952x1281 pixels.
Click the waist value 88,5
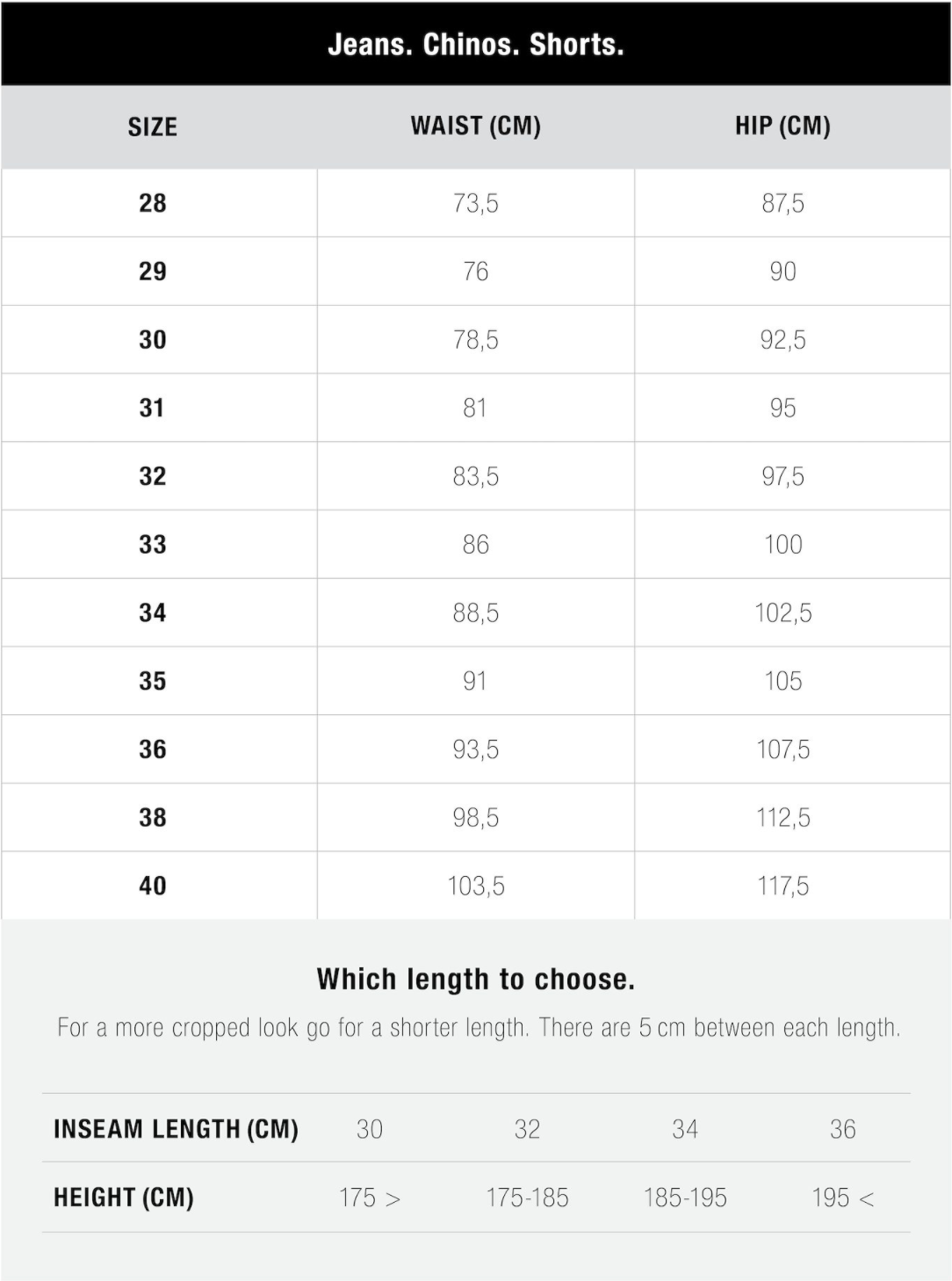point(475,613)
